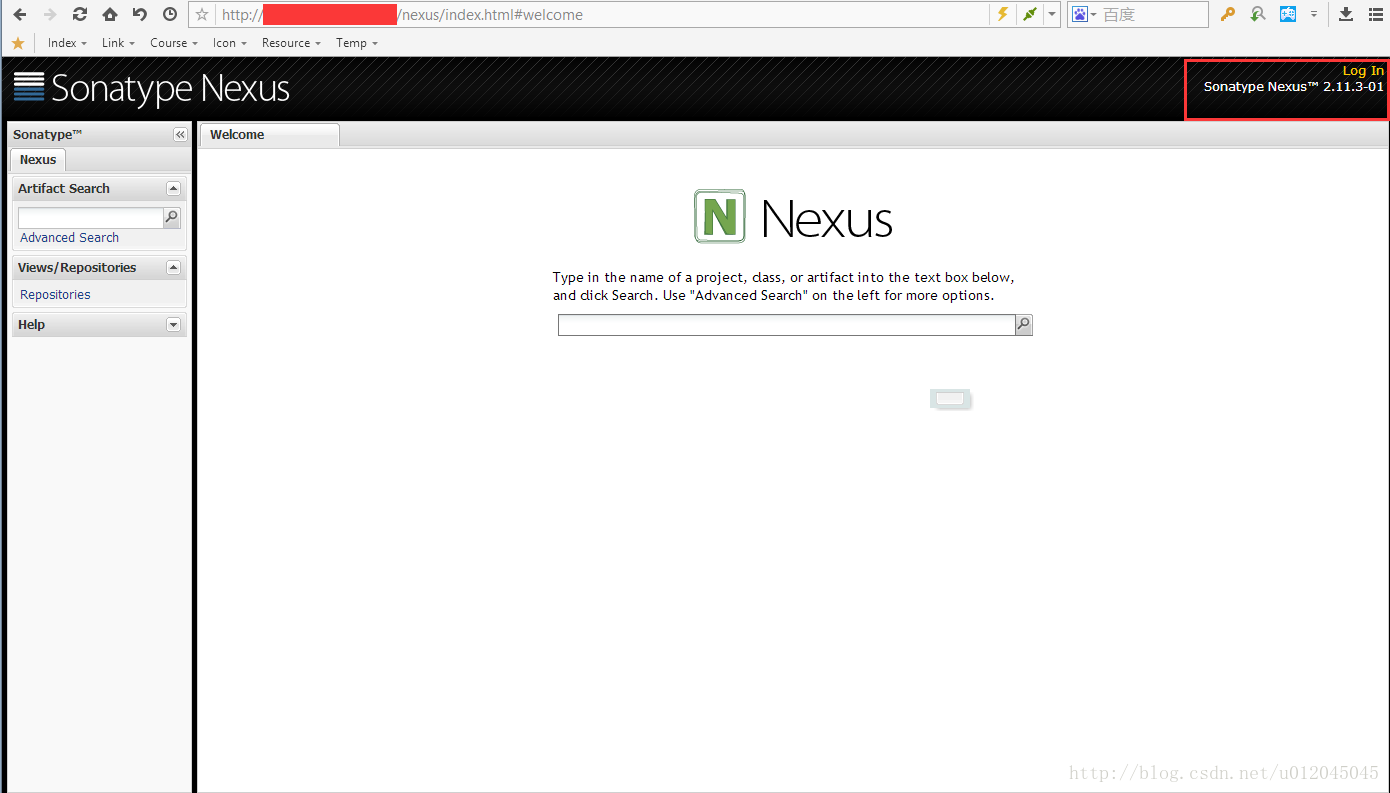
Task: Open the Icon bookmarks folder
Action: coord(230,43)
